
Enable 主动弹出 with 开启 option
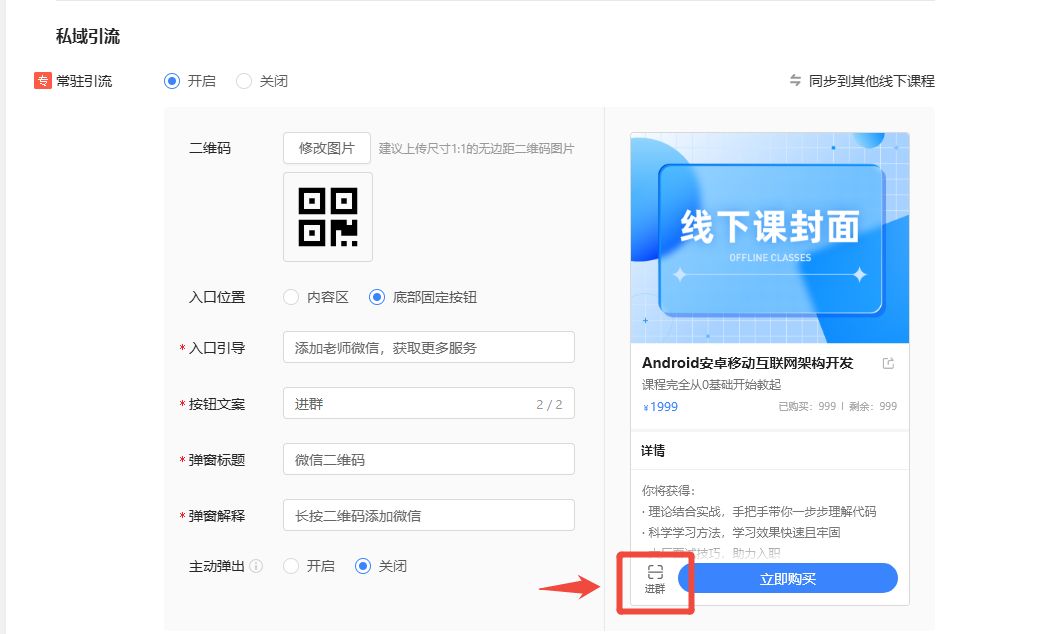pyautogui.click(x=292, y=566)
